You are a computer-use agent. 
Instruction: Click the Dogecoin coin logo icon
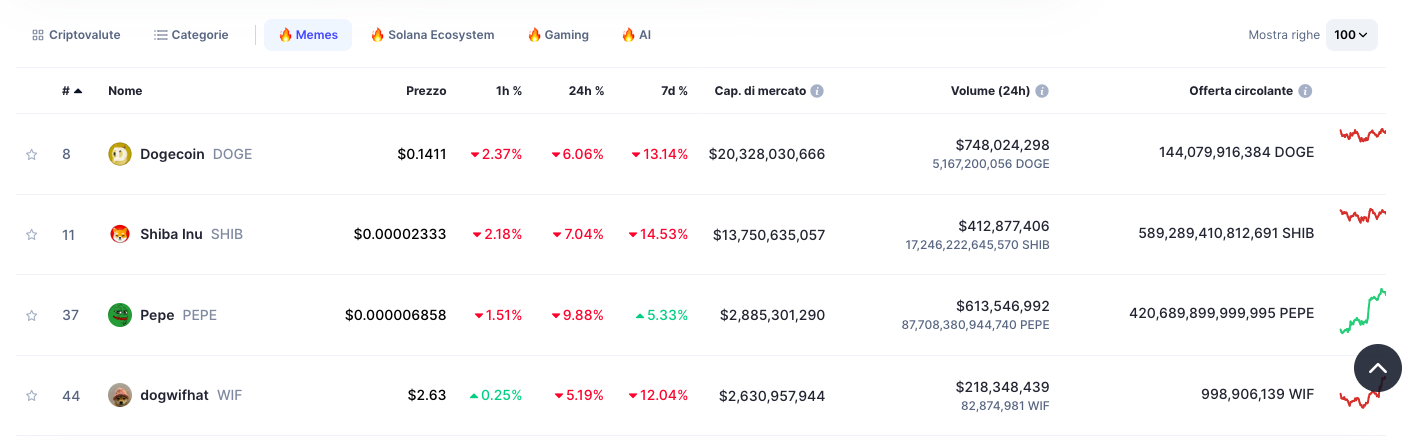click(120, 154)
